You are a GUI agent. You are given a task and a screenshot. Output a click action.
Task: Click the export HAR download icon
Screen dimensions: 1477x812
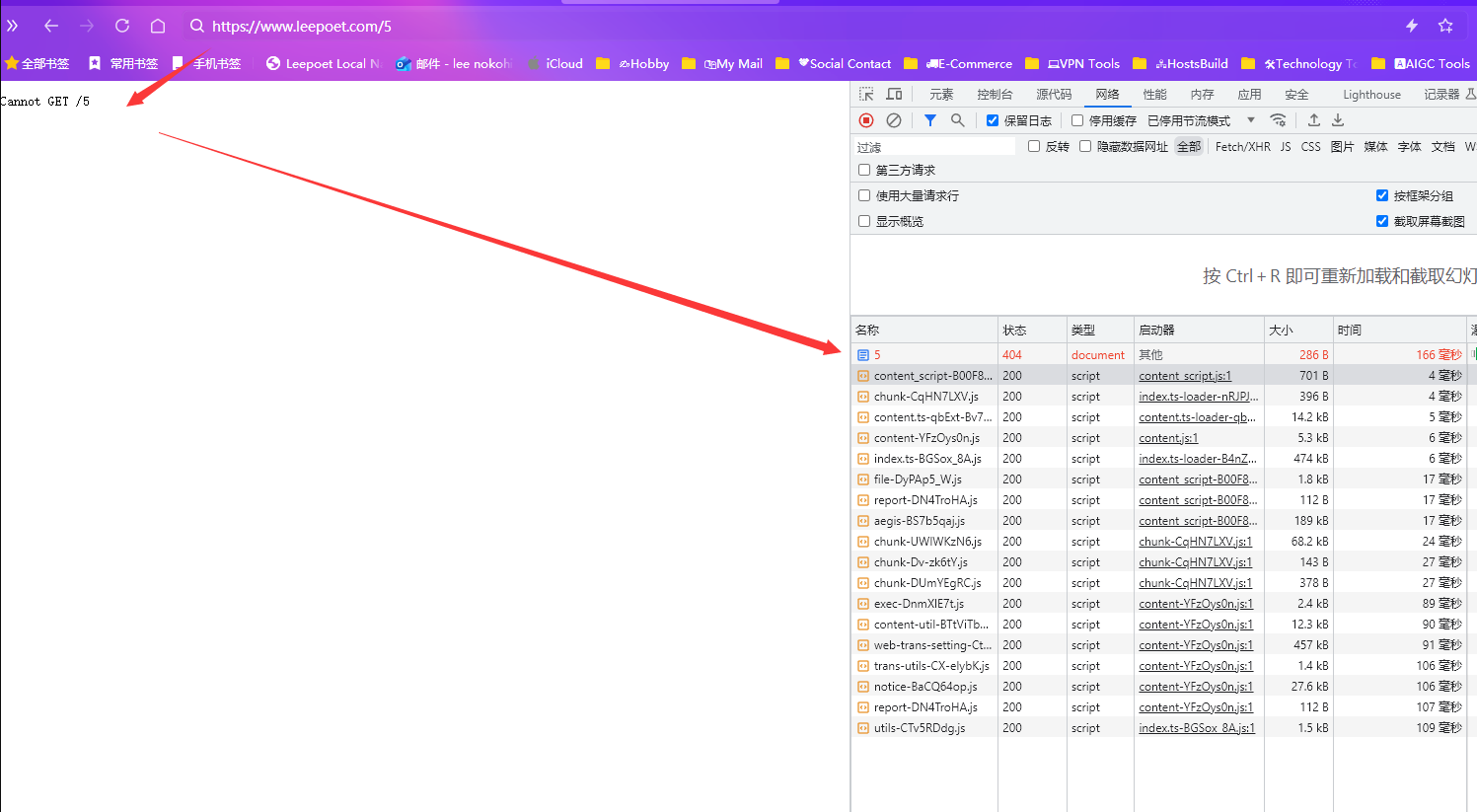(1338, 120)
